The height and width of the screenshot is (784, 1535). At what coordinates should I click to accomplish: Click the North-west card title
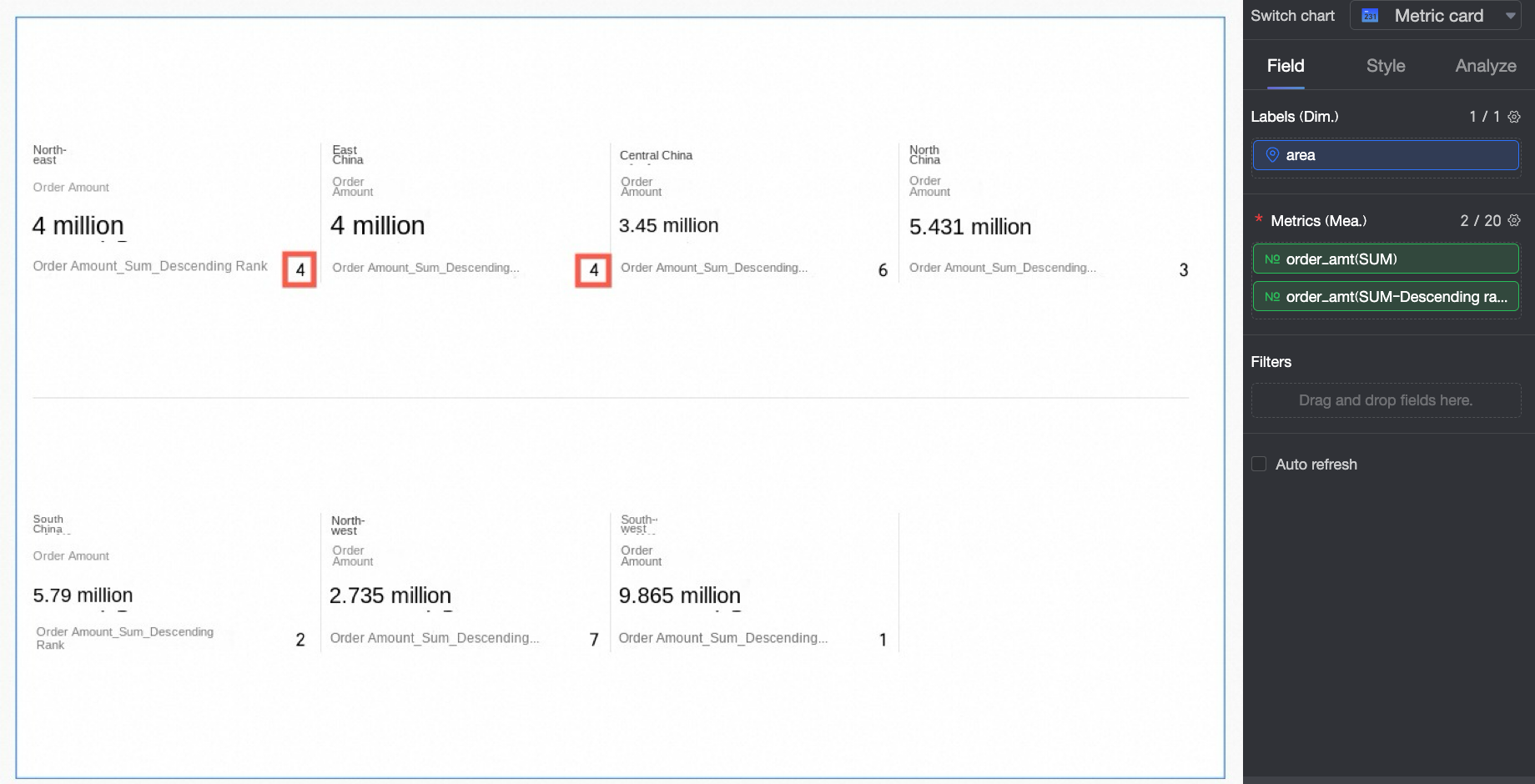348,525
